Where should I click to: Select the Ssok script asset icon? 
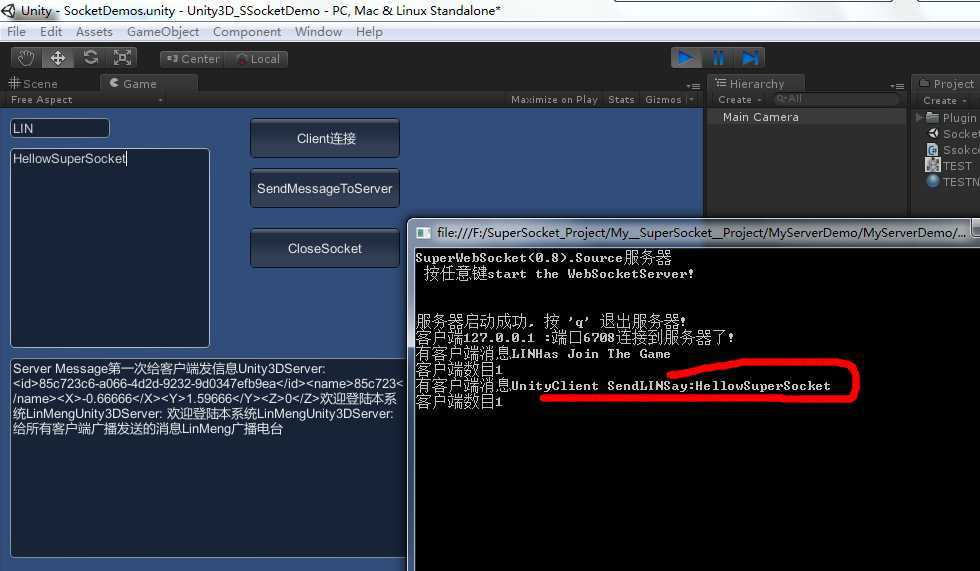[932, 149]
